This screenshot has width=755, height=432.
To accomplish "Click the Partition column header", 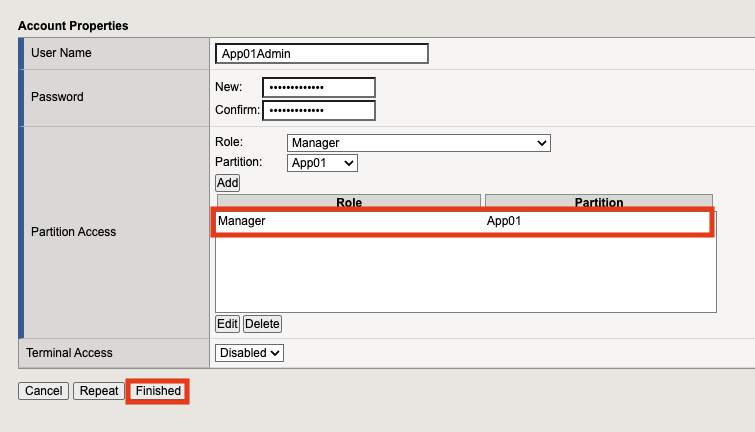I will pos(599,202).
